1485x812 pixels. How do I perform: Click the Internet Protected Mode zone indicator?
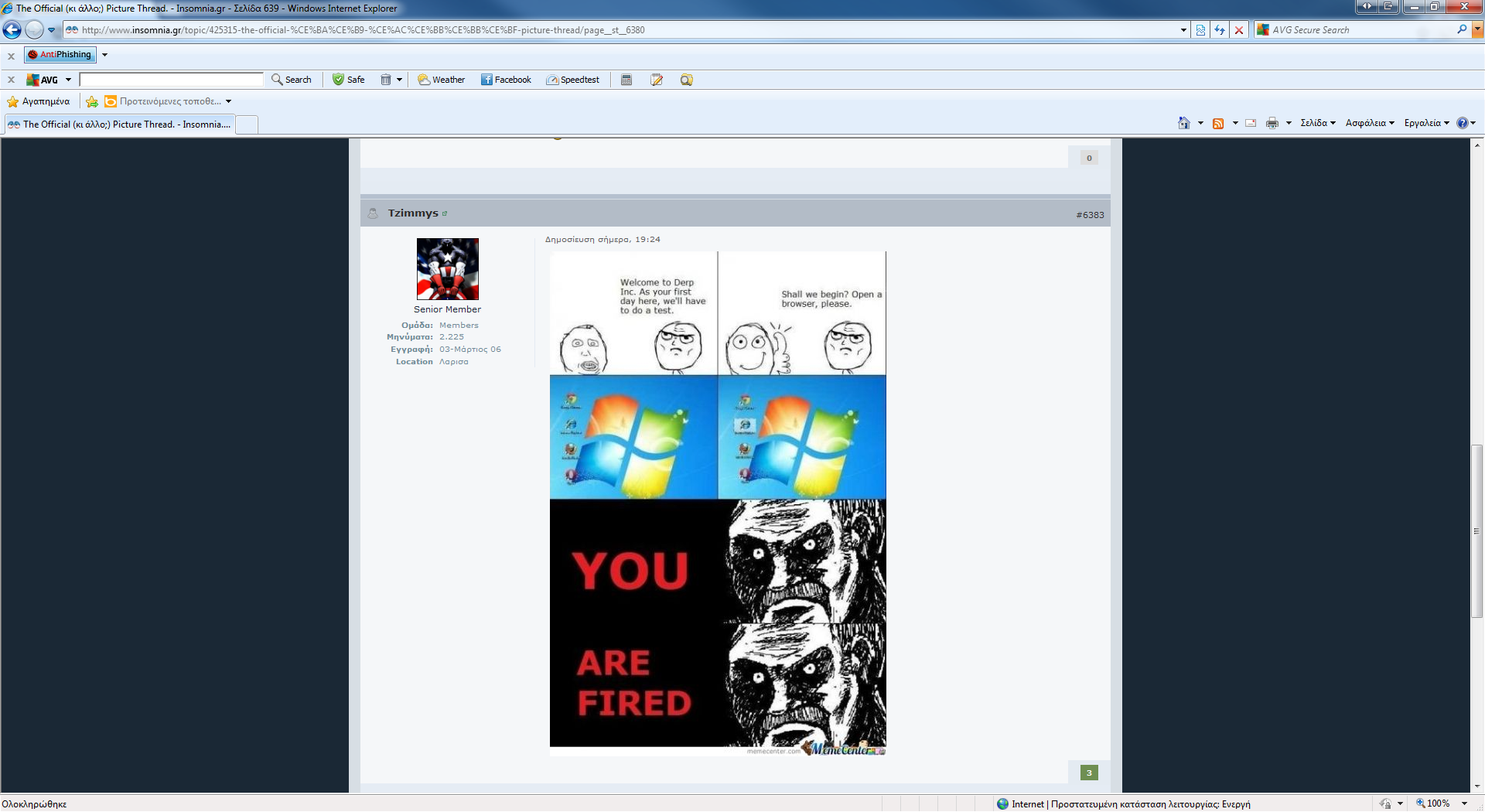coord(1123,804)
